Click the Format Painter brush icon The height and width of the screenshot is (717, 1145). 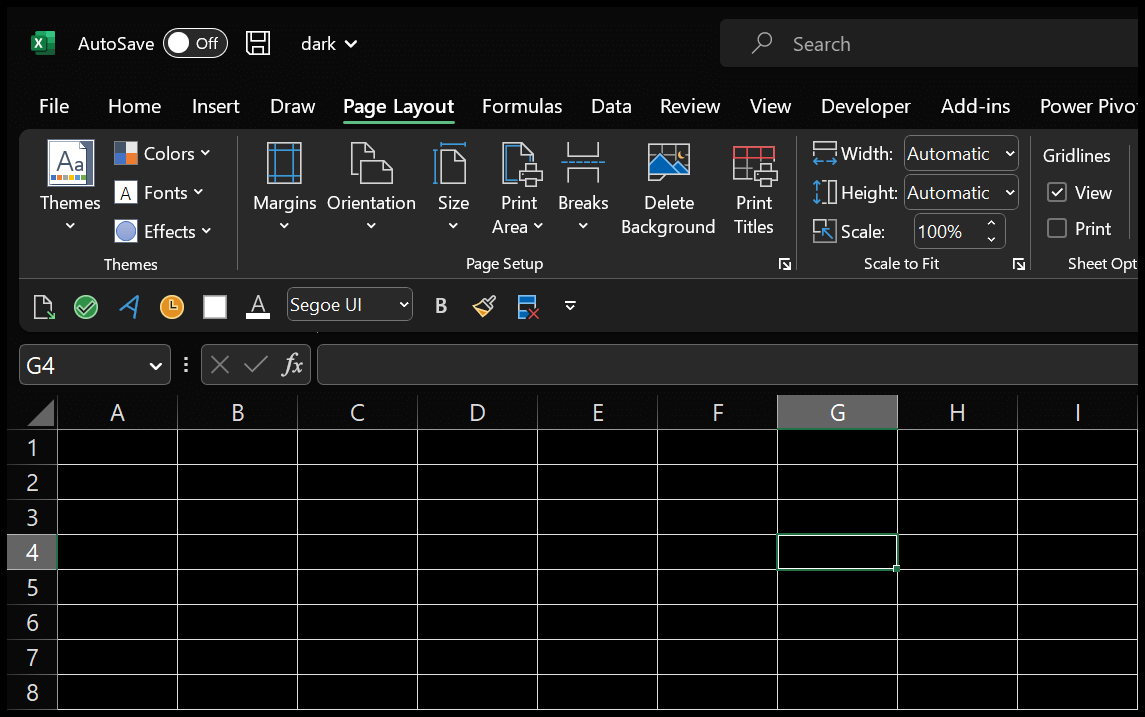[484, 307]
